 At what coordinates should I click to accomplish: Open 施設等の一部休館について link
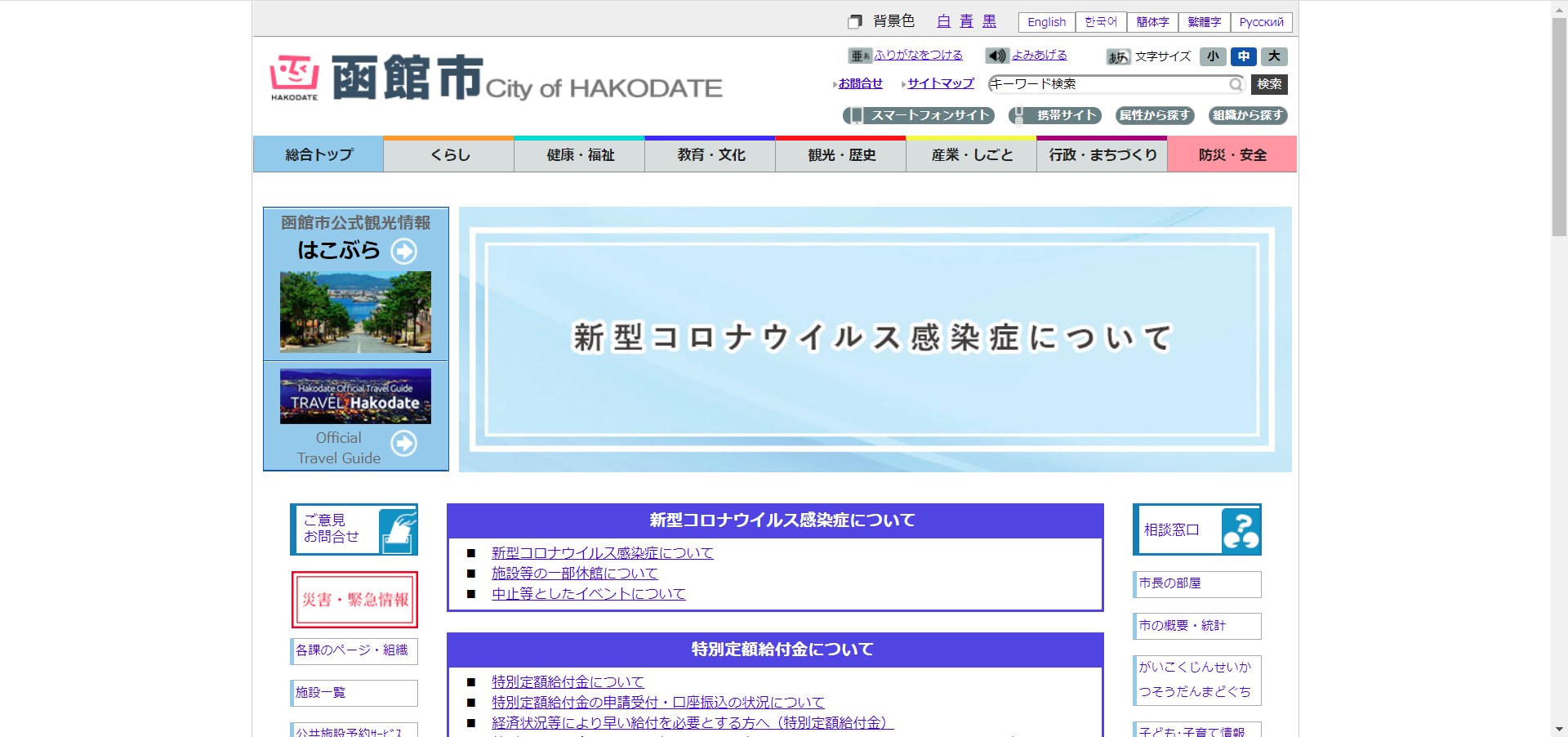tap(574, 574)
